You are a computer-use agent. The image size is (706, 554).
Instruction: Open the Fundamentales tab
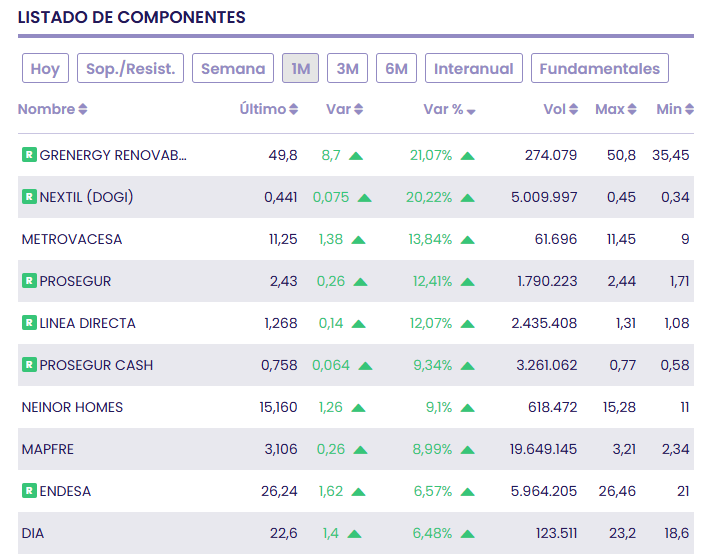click(599, 68)
